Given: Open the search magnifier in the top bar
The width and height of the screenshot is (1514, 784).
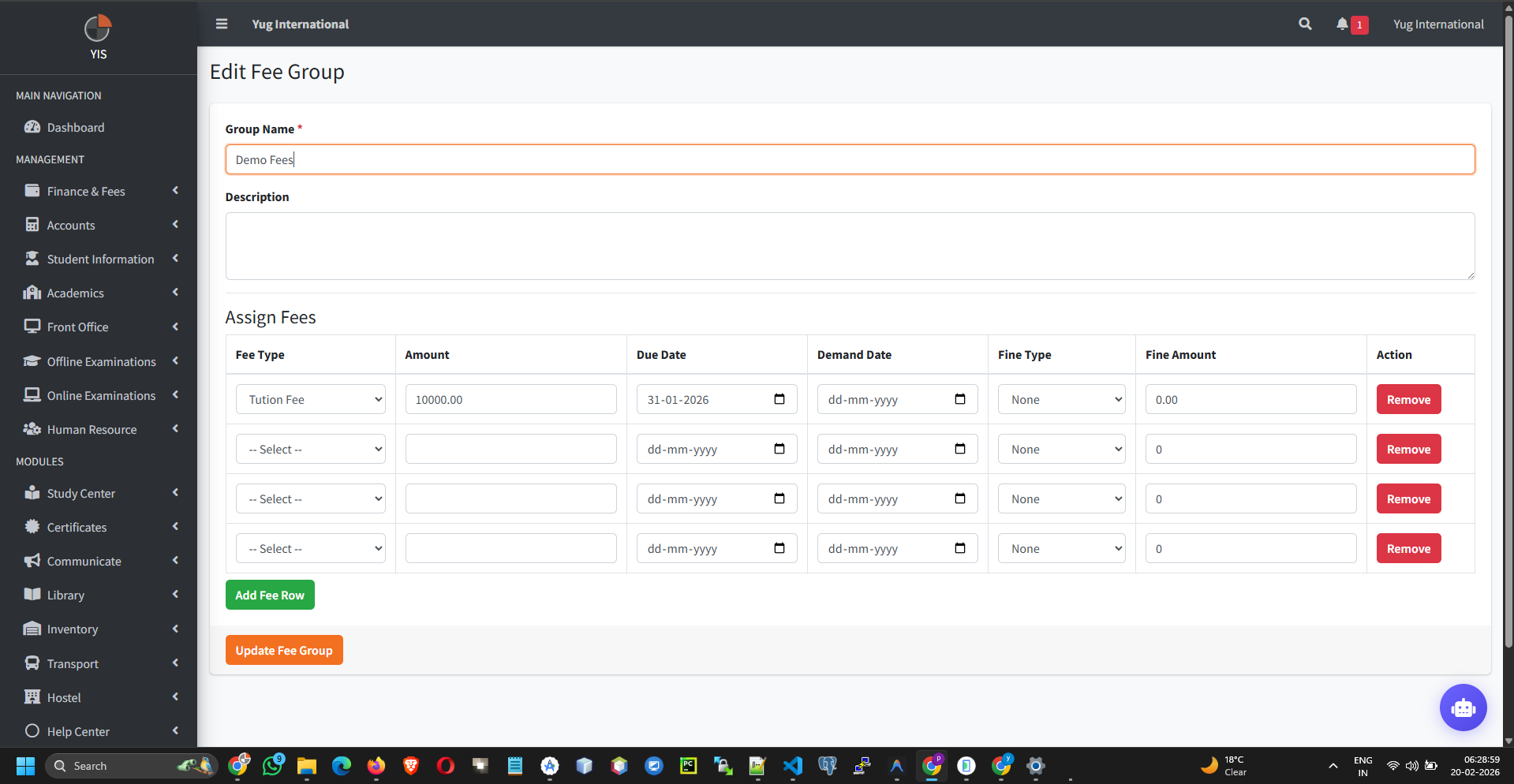Looking at the screenshot, I should point(1304,24).
